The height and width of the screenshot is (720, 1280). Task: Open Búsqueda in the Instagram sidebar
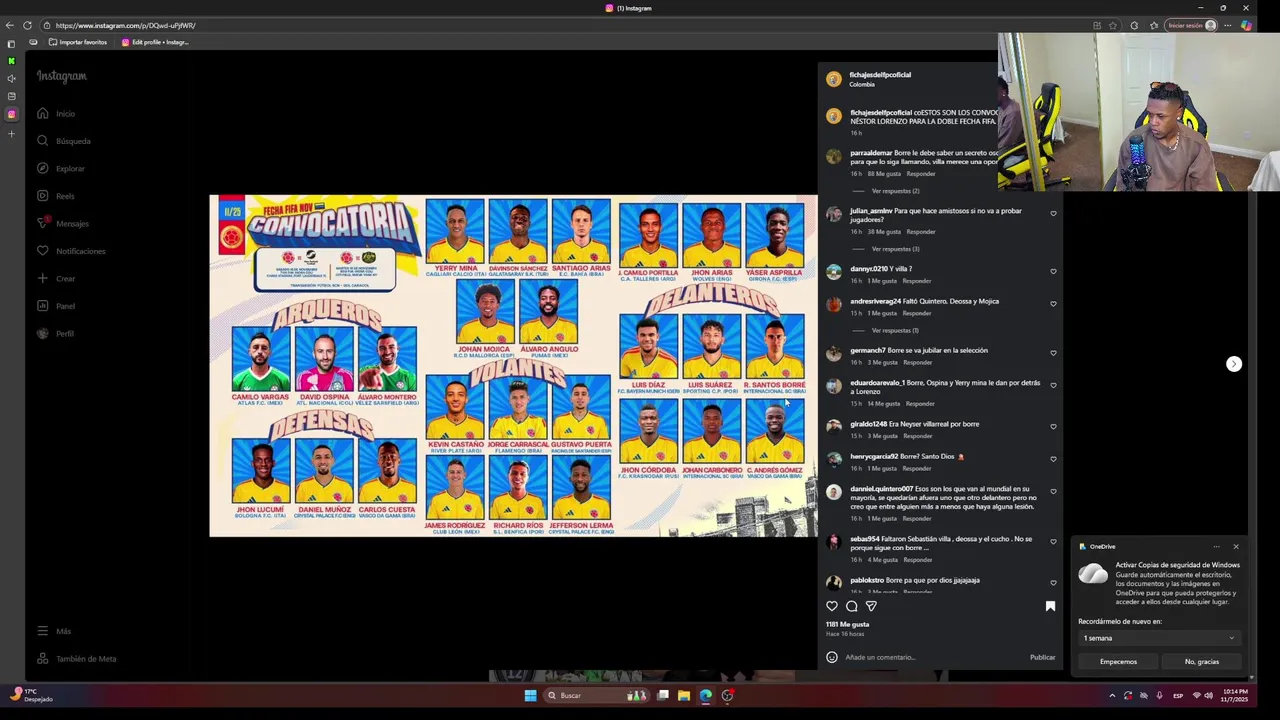pyautogui.click(x=62, y=141)
